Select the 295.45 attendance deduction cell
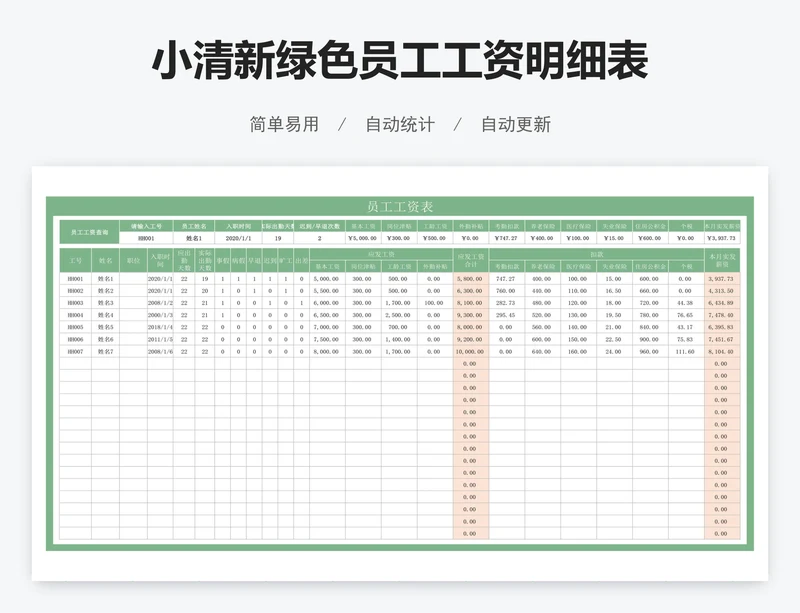The height and width of the screenshot is (613, 800). (x=506, y=315)
